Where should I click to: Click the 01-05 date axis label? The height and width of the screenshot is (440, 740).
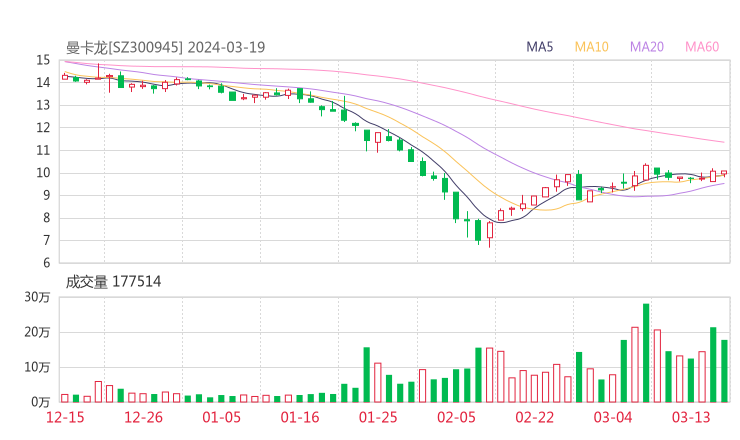(x=221, y=417)
